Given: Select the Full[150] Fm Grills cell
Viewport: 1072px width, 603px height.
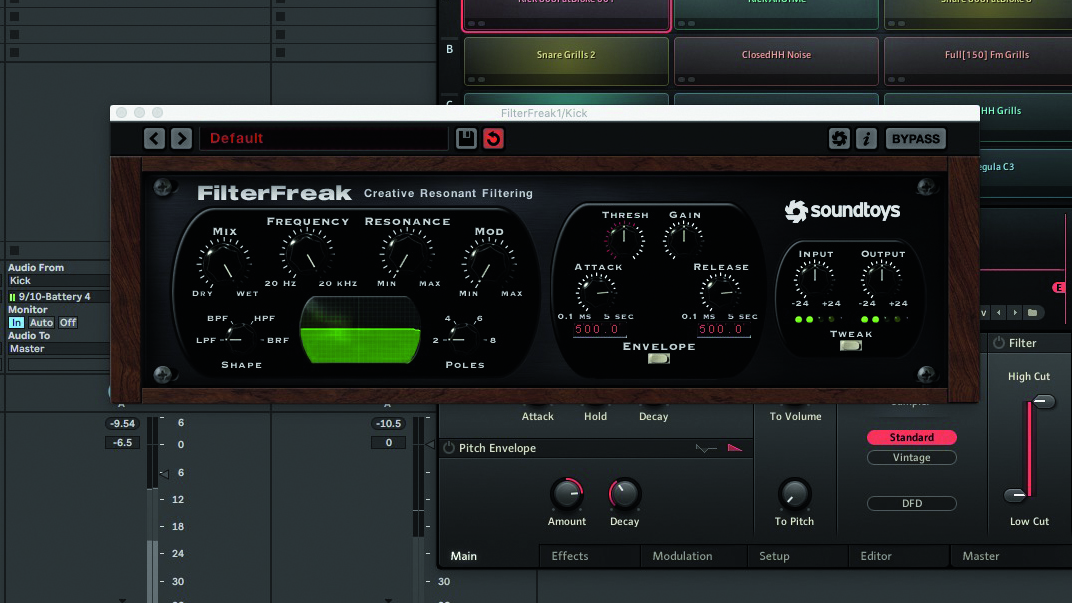Looking at the screenshot, I should 978,61.
